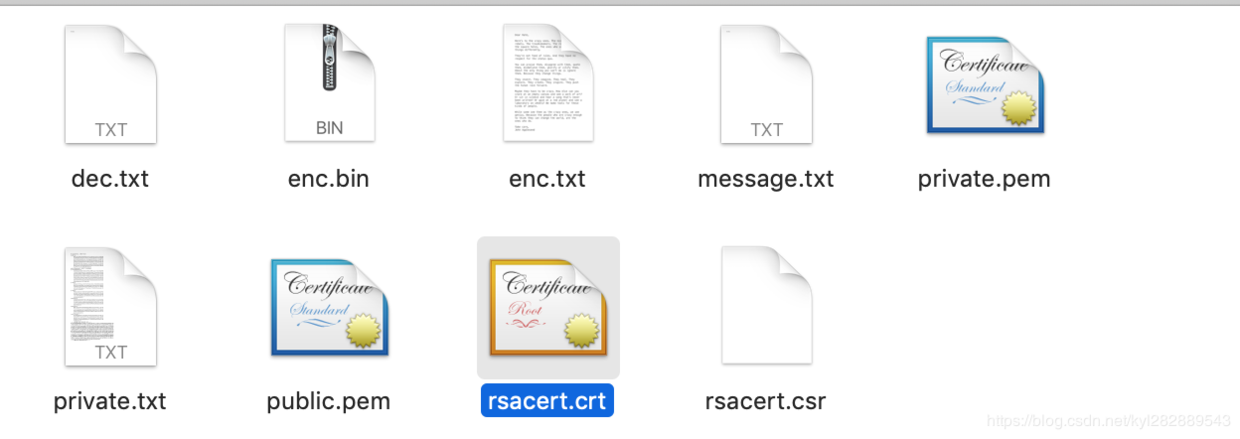Select the private.txt document preview icon

(x=110, y=307)
